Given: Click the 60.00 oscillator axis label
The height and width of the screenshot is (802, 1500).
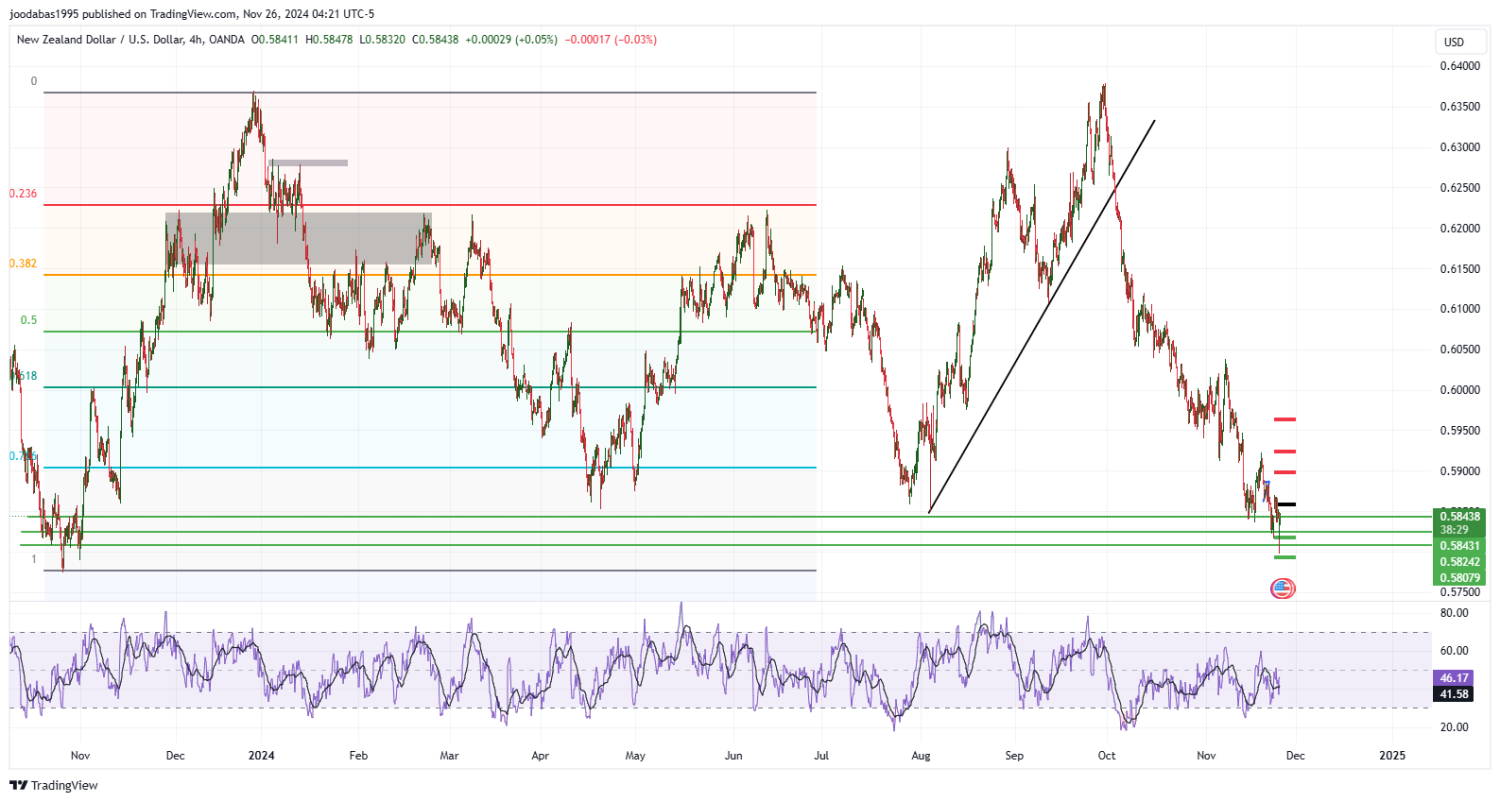Looking at the screenshot, I should click(x=1455, y=650).
